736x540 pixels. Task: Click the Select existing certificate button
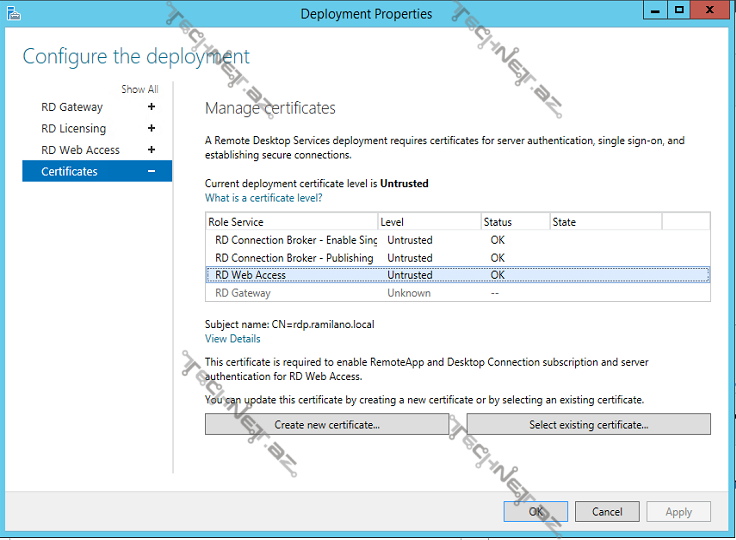[x=588, y=425]
